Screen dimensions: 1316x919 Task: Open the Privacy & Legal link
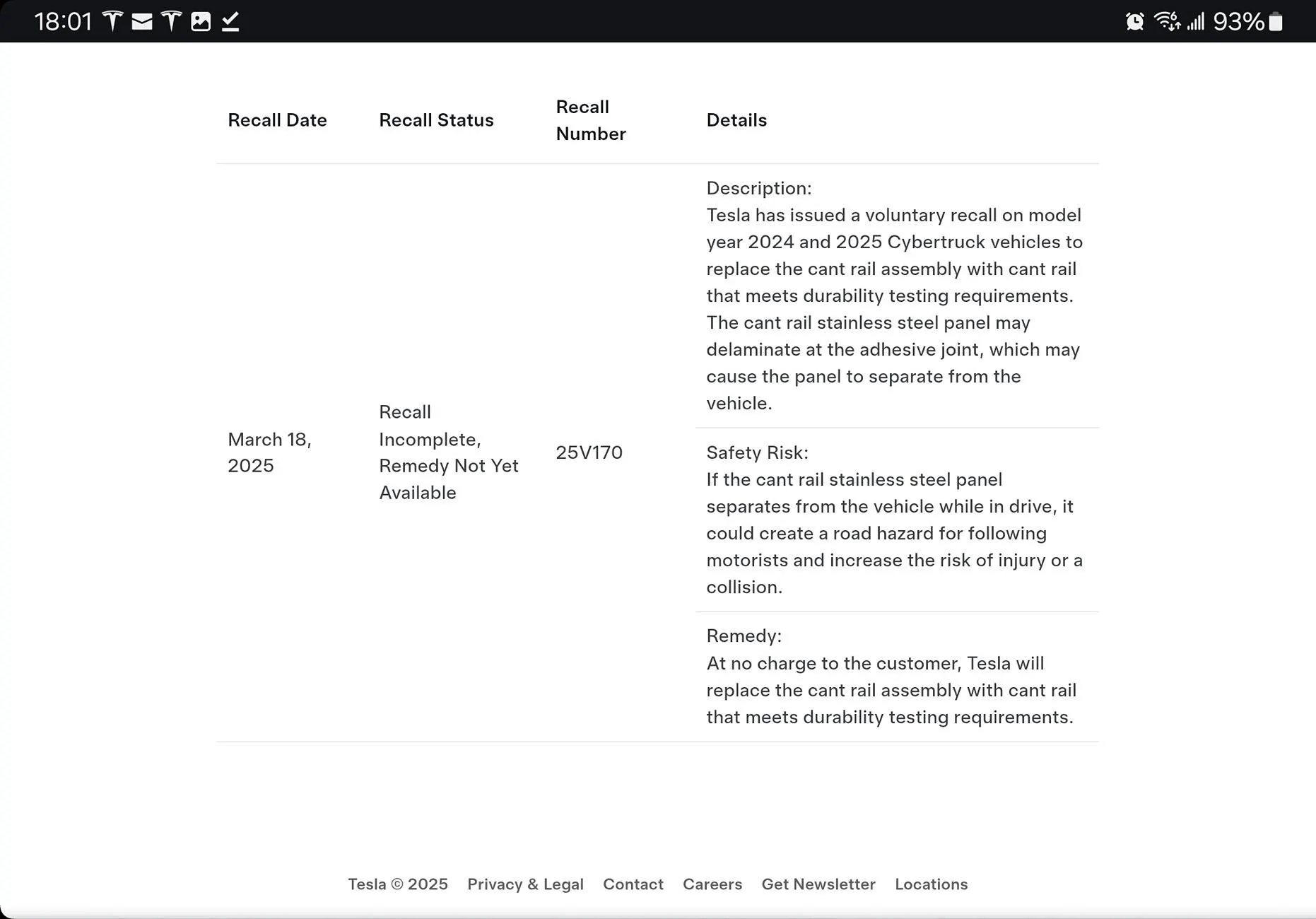tap(525, 884)
